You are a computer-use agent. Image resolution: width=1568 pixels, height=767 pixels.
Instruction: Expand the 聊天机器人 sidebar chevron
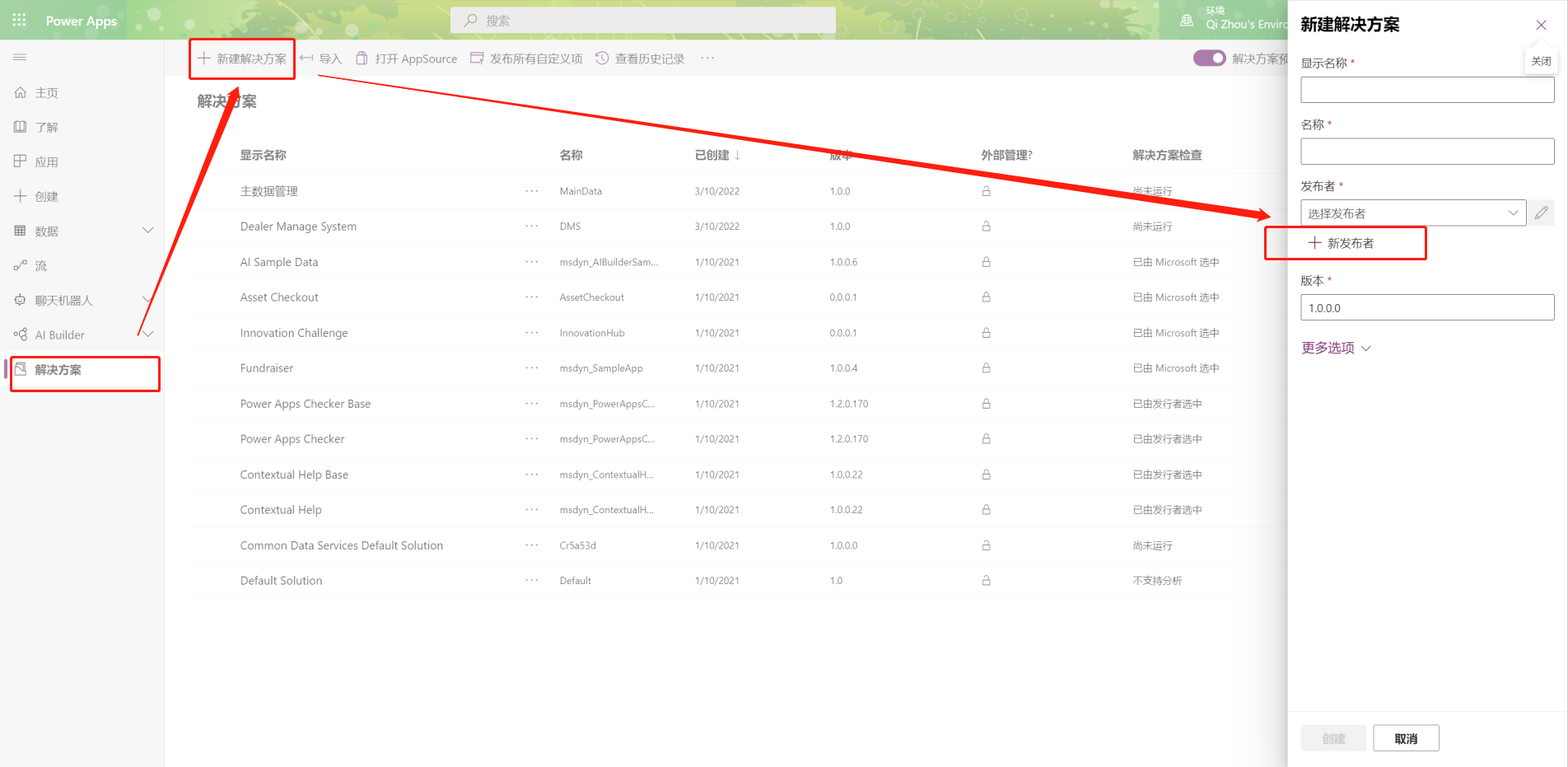point(148,300)
